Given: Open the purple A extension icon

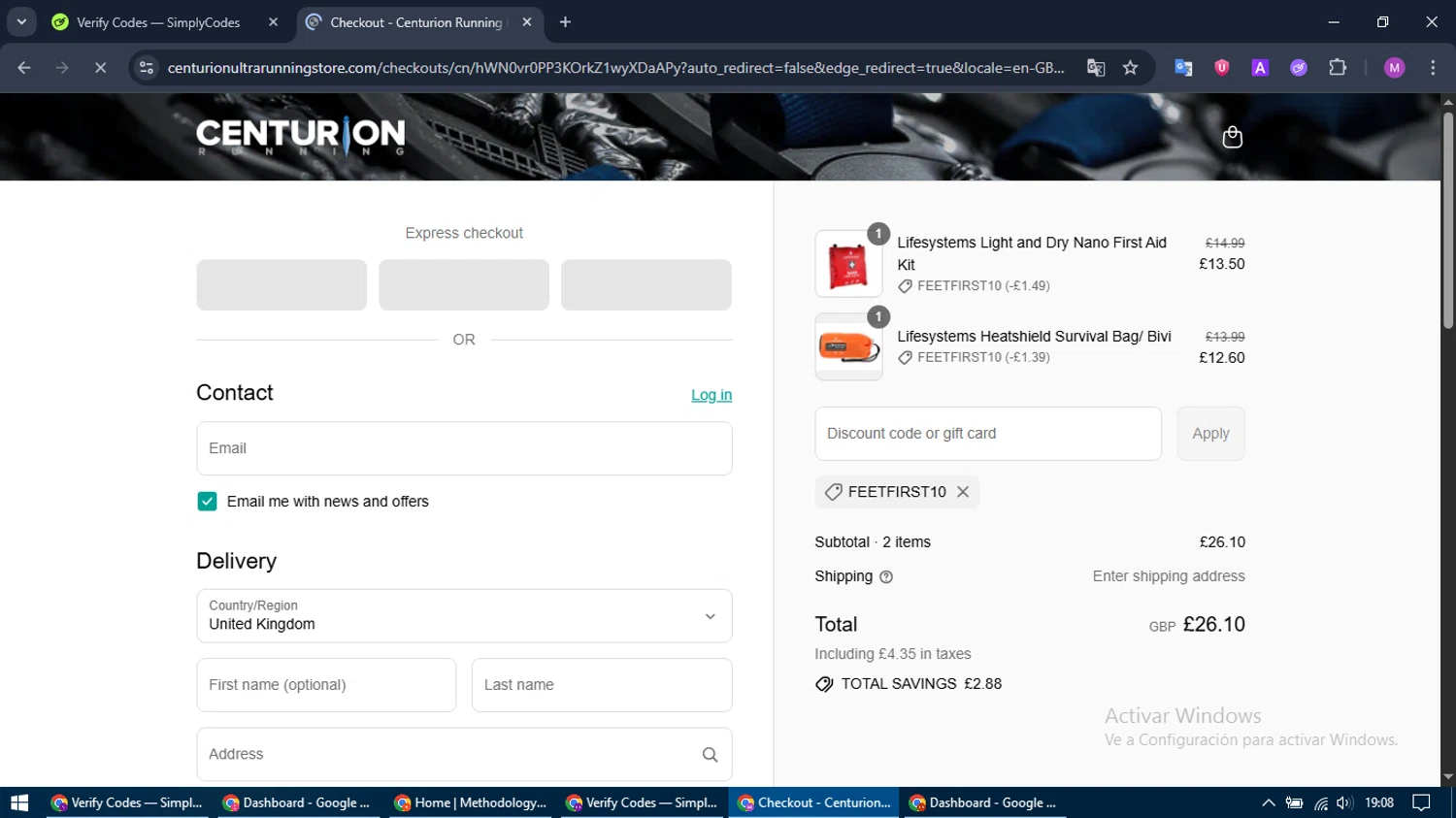Looking at the screenshot, I should [x=1260, y=67].
